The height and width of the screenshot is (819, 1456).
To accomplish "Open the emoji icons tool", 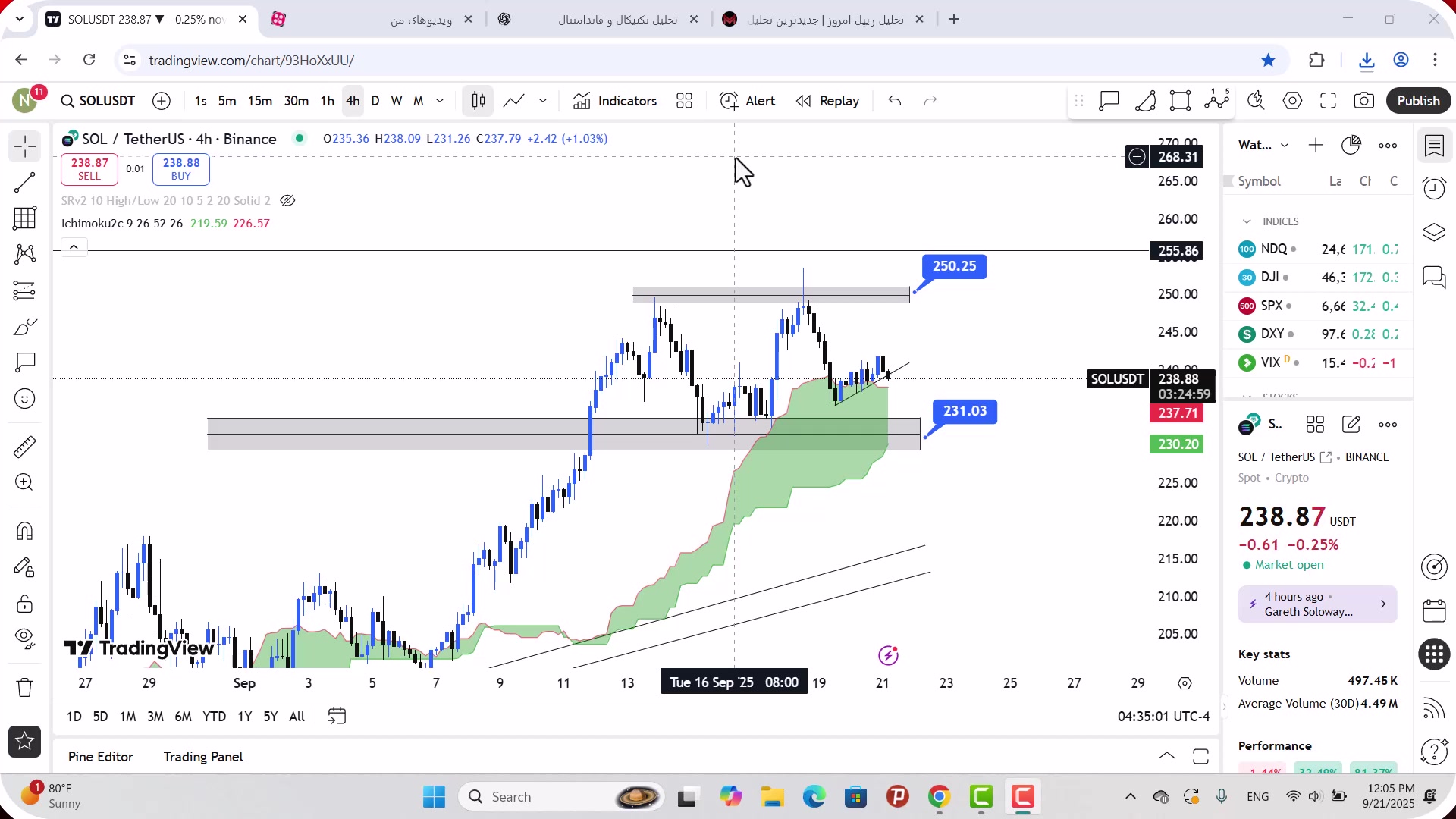I will tap(25, 399).
